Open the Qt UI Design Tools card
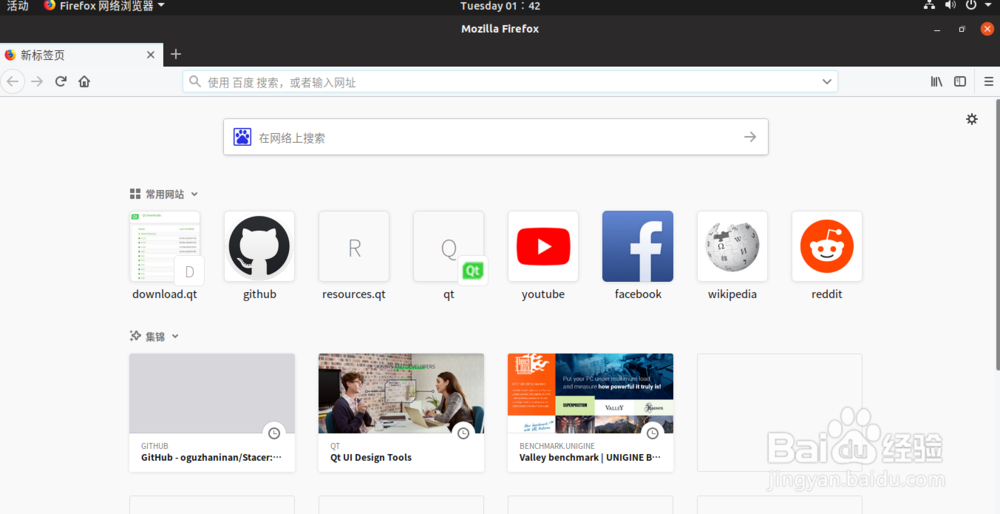The width and height of the screenshot is (1000, 514). pyautogui.click(x=401, y=413)
